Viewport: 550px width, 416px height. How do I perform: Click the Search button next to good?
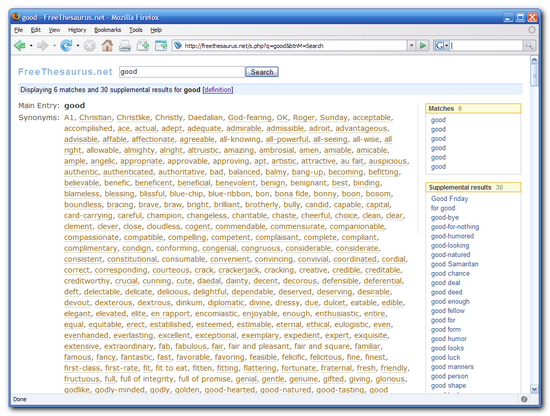tap(262, 72)
